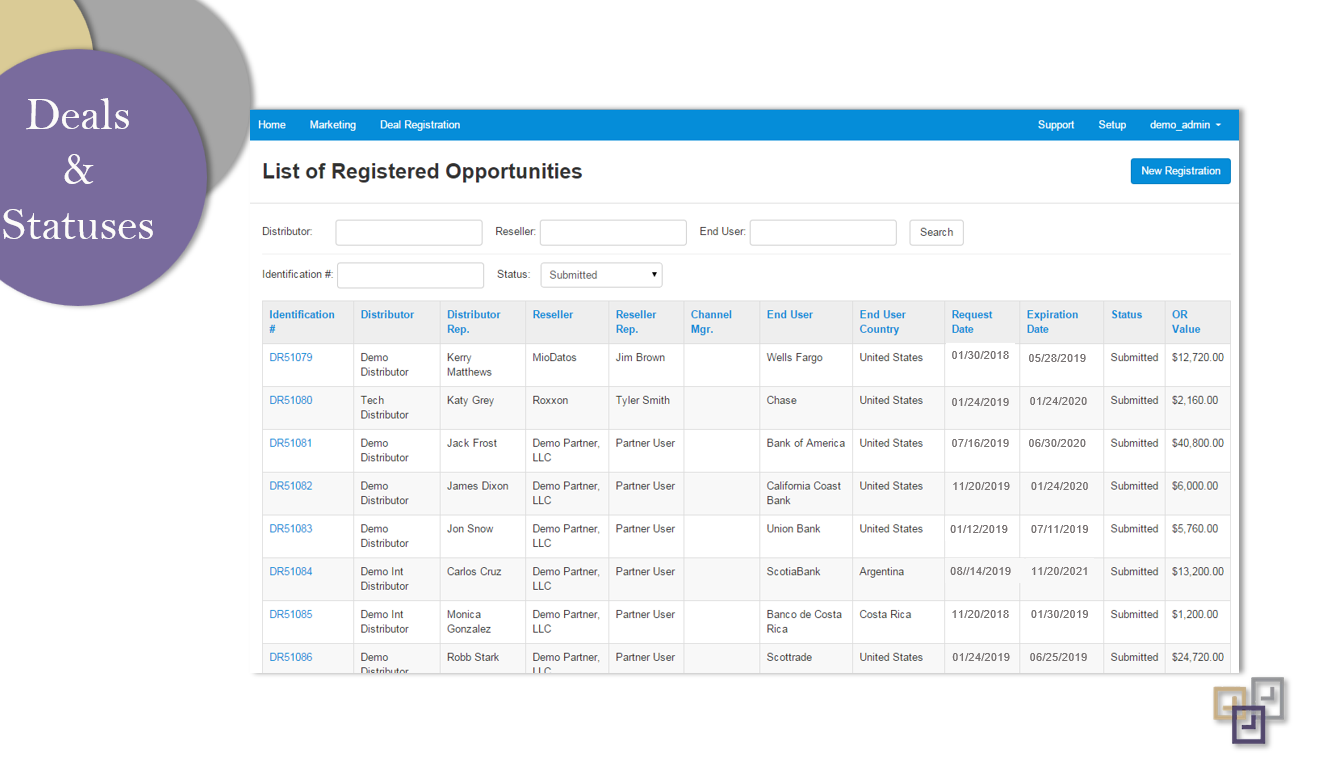Screen dimensions: 1337x770
Task: Click the End User search field
Action: [823, 232]
